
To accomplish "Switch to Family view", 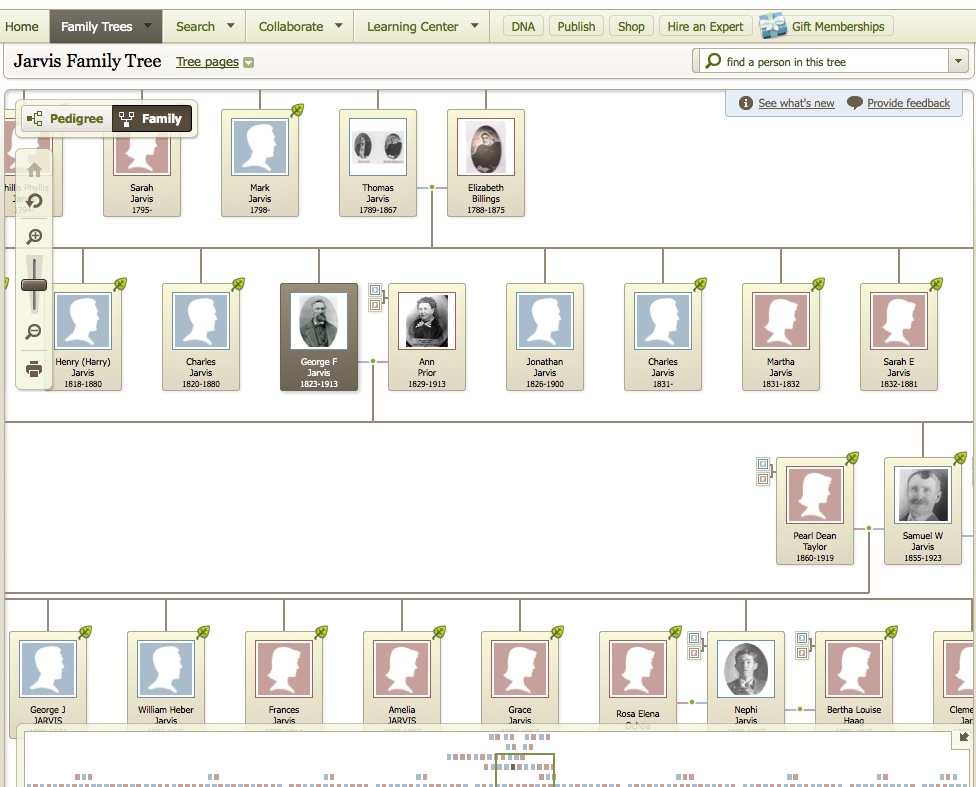I will 151,118.
